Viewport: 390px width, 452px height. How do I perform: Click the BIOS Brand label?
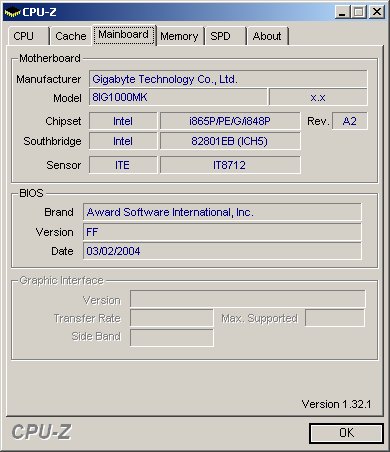(59, 212)
